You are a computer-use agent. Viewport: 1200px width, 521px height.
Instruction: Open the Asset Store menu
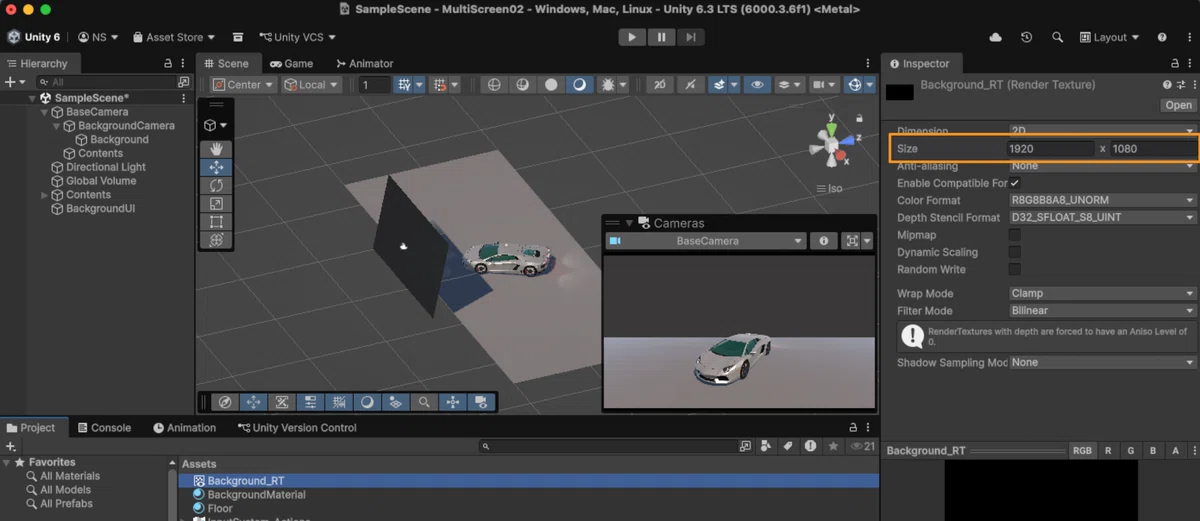click(173, 37)
